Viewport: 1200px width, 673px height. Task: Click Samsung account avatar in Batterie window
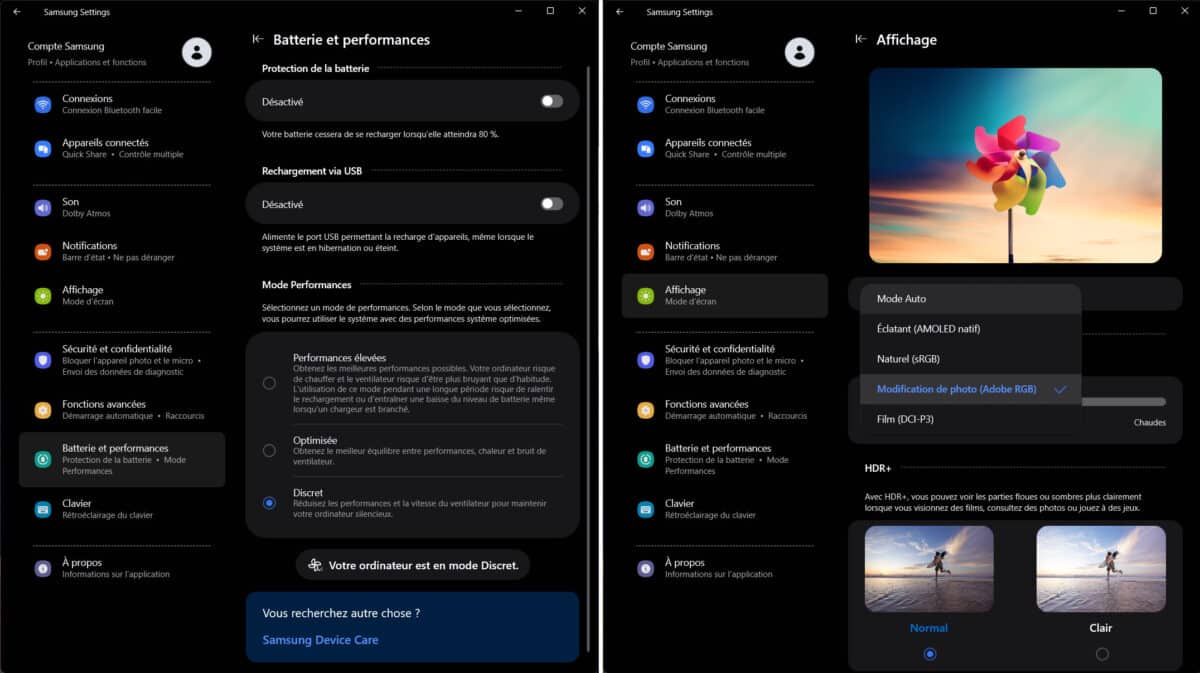click(x=197, y=52)
